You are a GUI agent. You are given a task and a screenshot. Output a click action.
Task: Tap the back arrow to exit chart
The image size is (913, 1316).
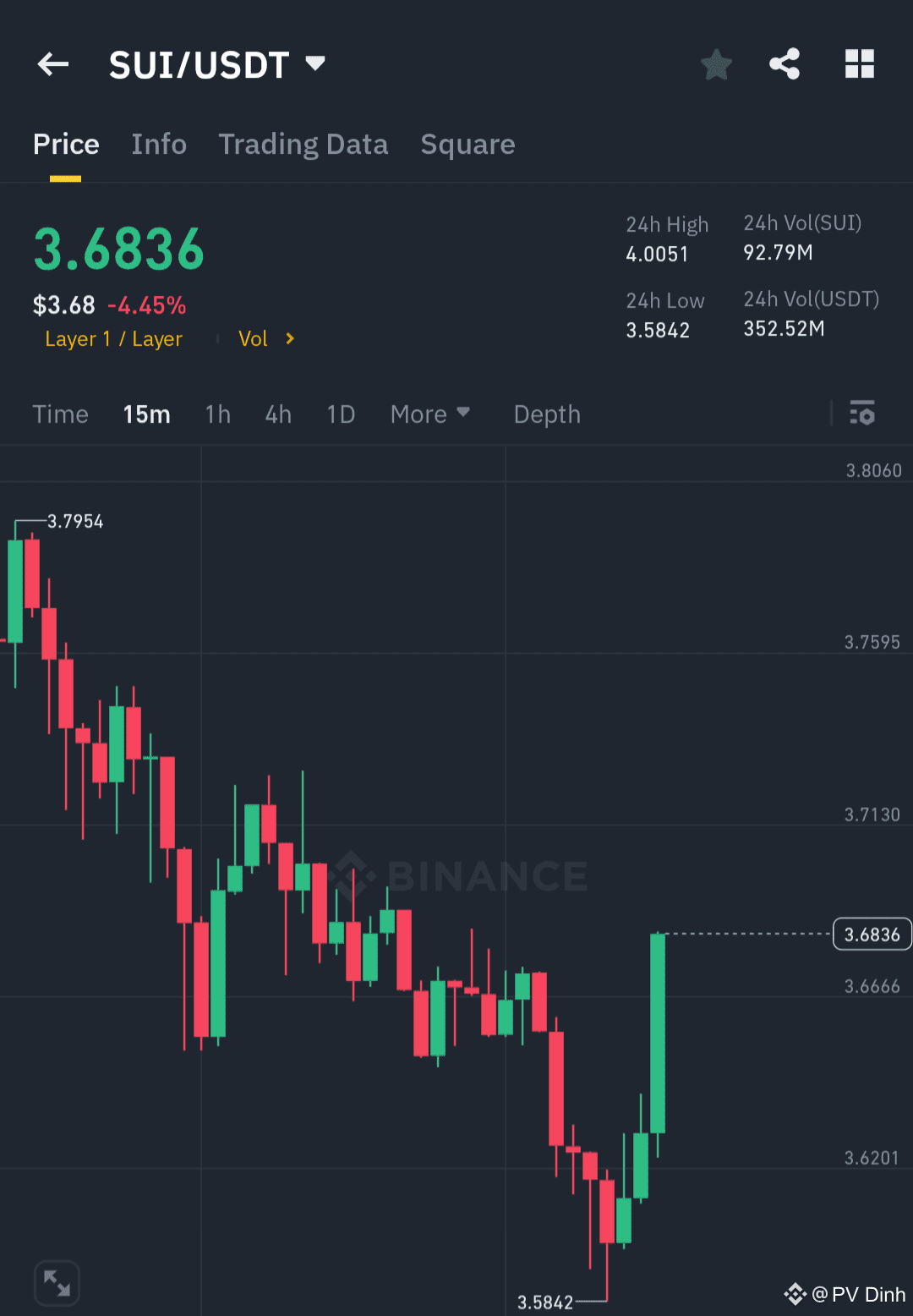[x=52, y=64]
